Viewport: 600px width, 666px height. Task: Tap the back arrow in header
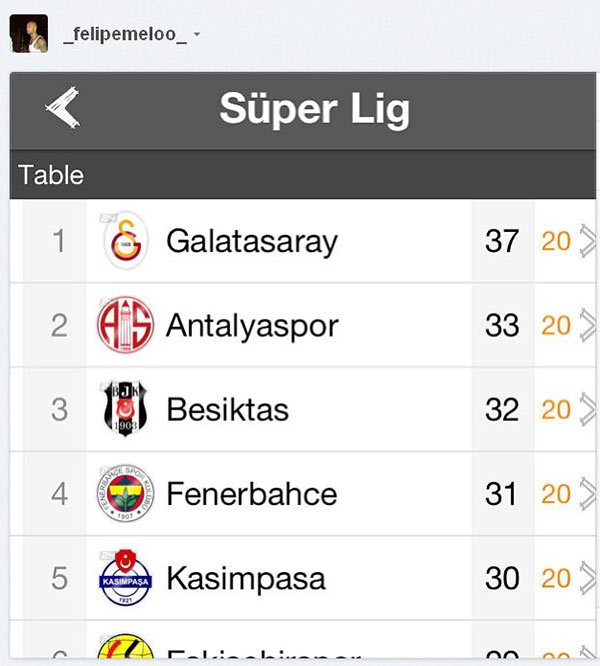63,108
